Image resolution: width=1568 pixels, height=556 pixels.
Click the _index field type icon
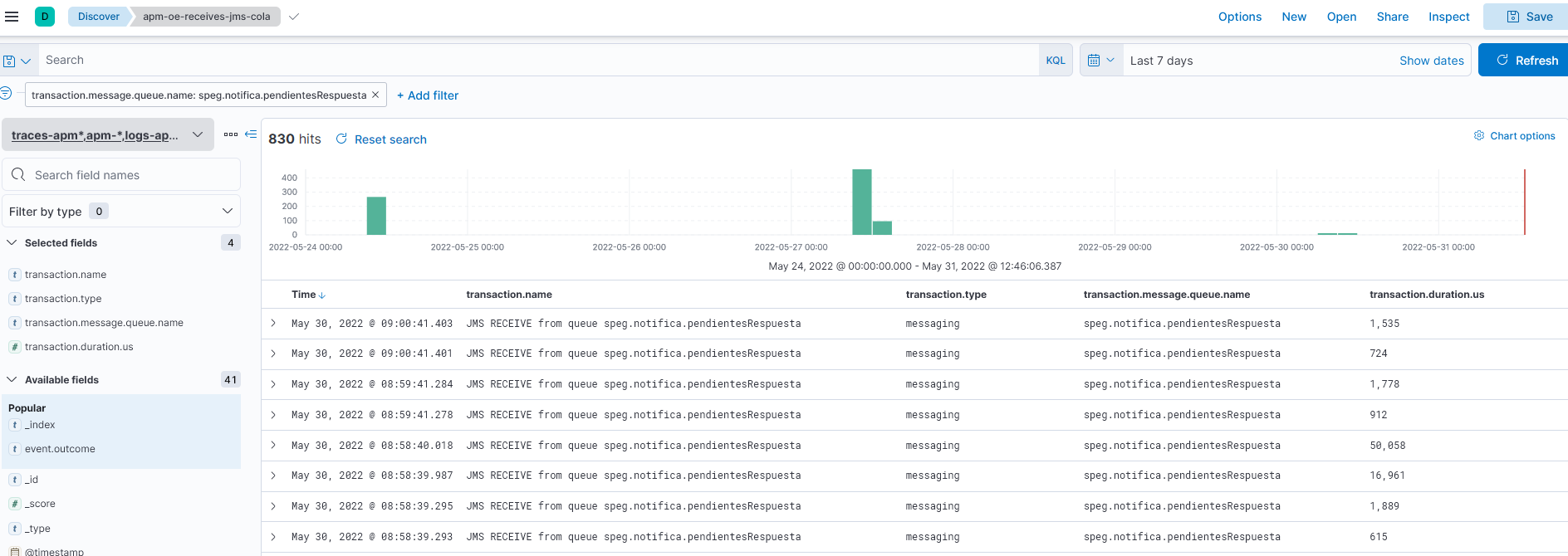(15, 425)
